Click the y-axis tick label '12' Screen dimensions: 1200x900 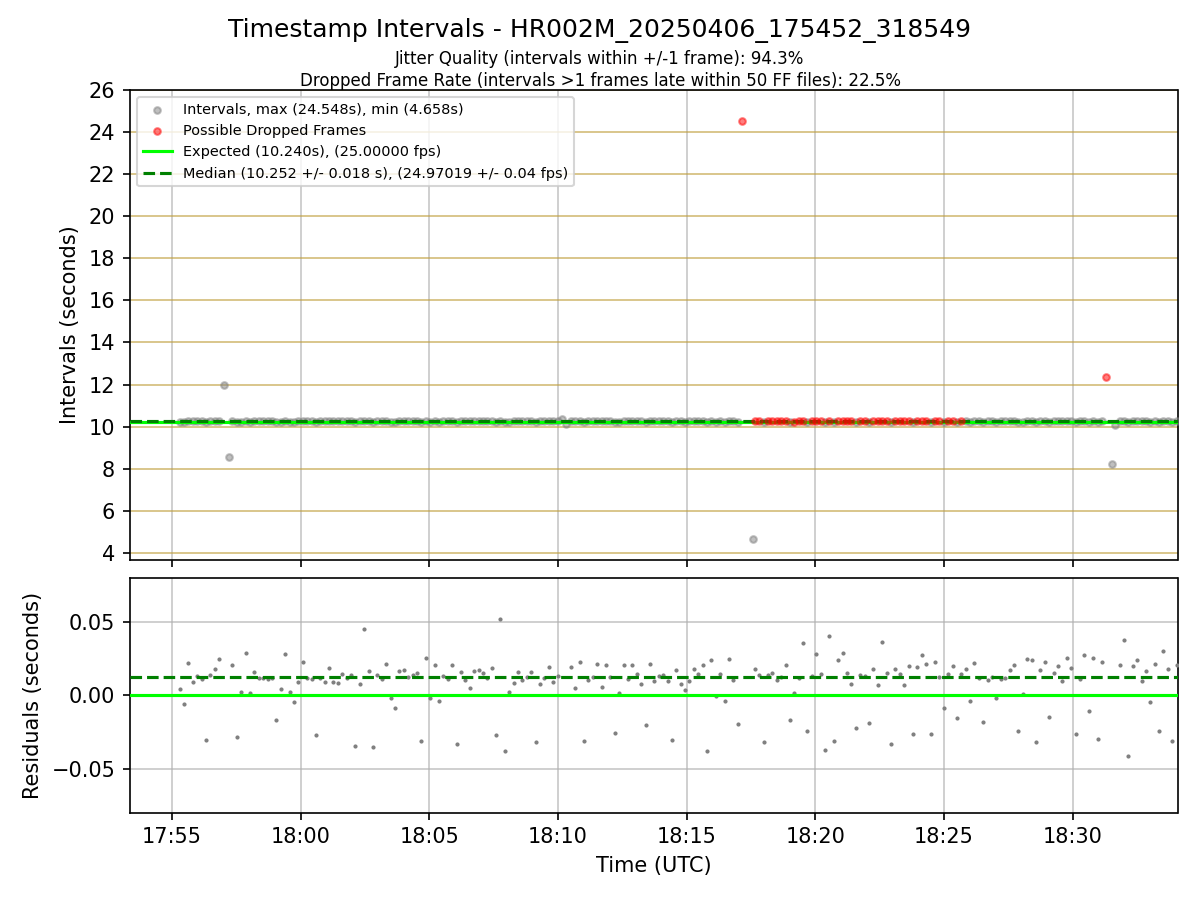tap(103, 386)
